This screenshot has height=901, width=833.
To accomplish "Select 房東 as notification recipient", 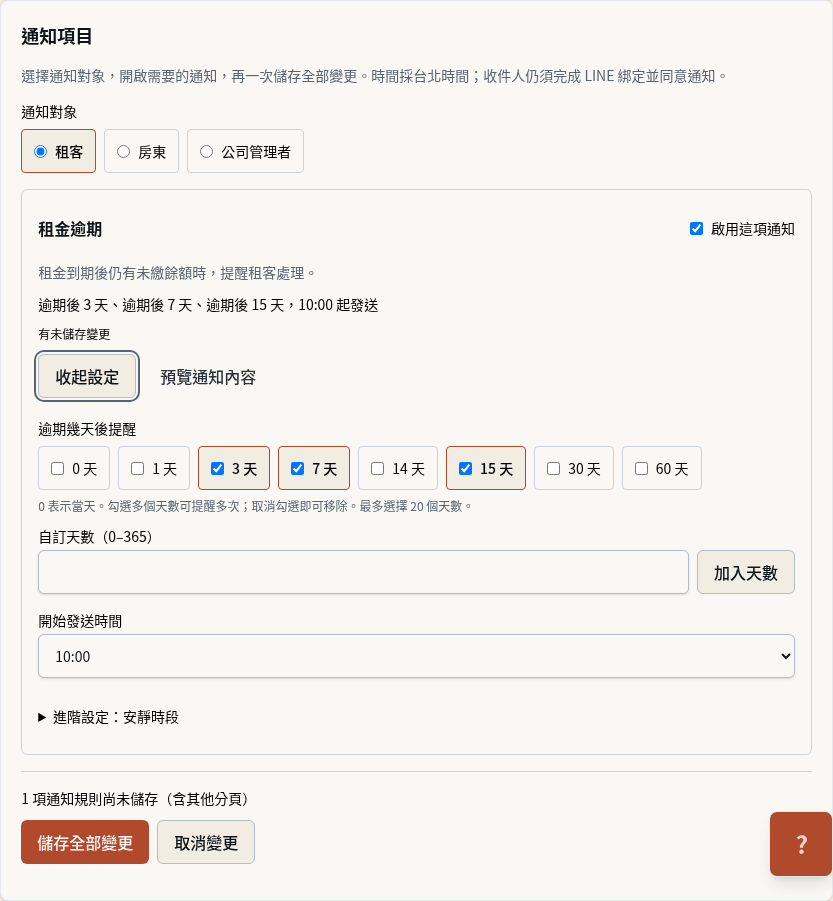I will pos(141,152).
